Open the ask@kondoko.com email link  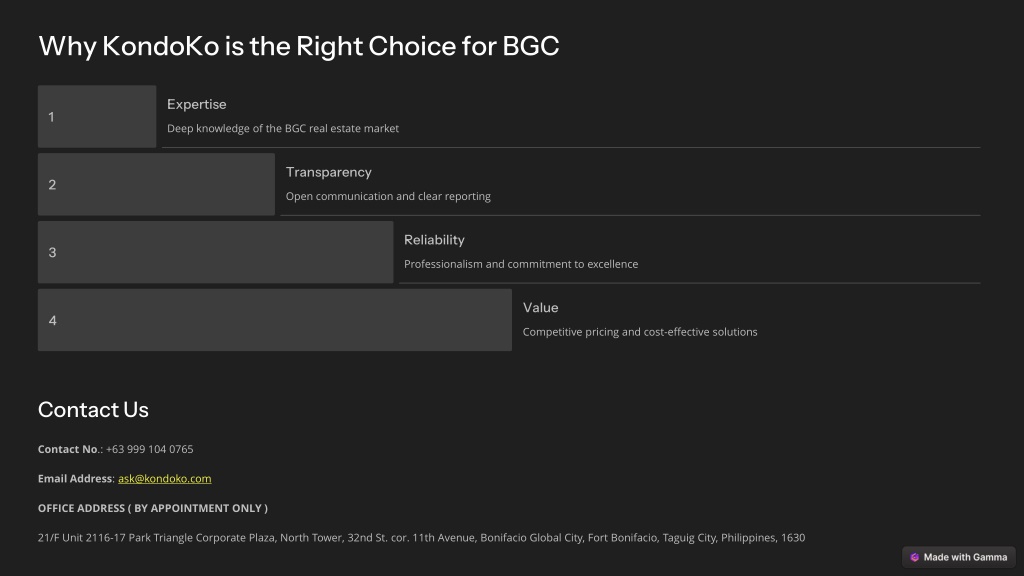click(x=165, y=479)
